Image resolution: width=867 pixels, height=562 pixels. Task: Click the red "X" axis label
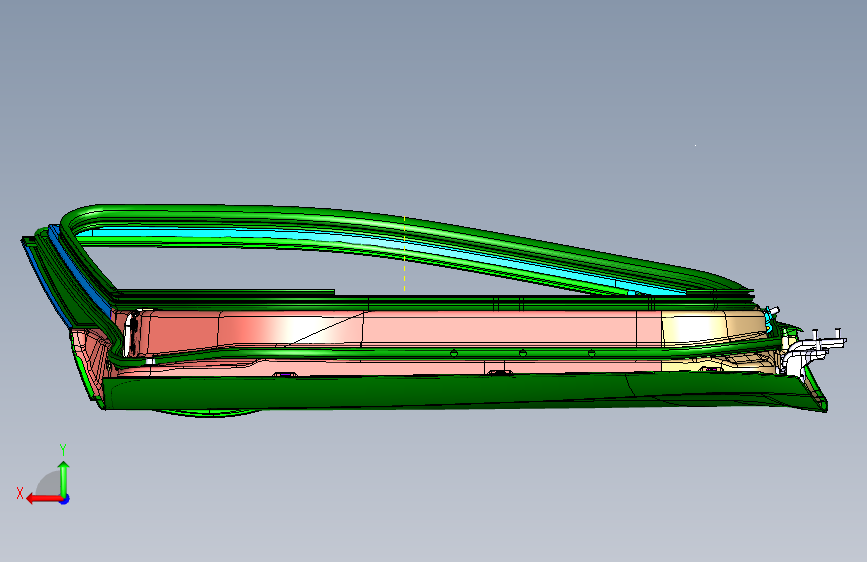20,493
